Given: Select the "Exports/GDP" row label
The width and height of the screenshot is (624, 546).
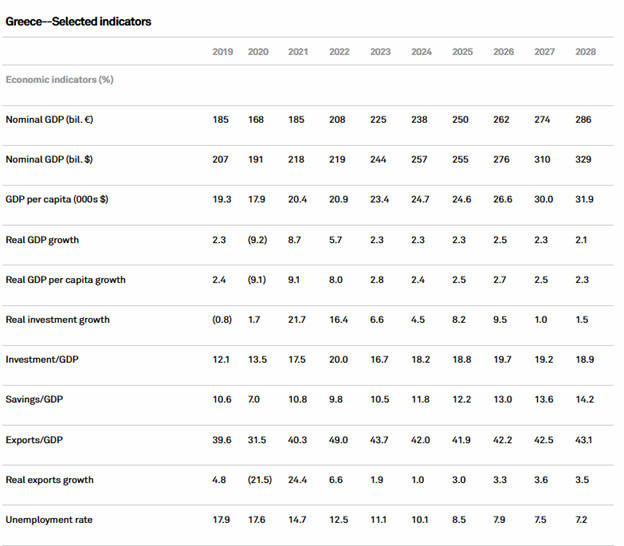Looking at the screenshot, I should click(x=37, y=440).
